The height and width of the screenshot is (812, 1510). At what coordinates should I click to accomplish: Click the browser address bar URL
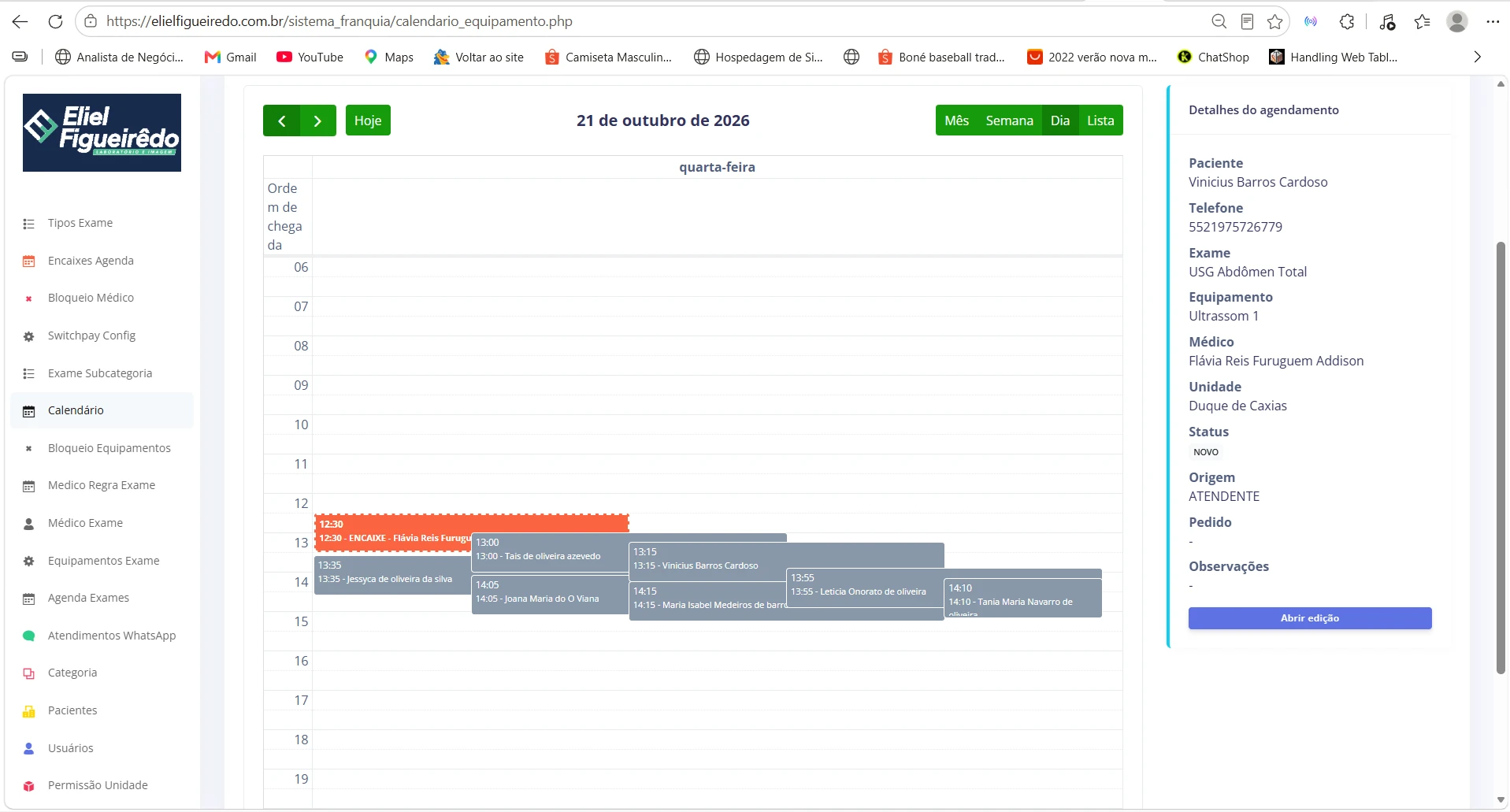[x=339, y=21]
